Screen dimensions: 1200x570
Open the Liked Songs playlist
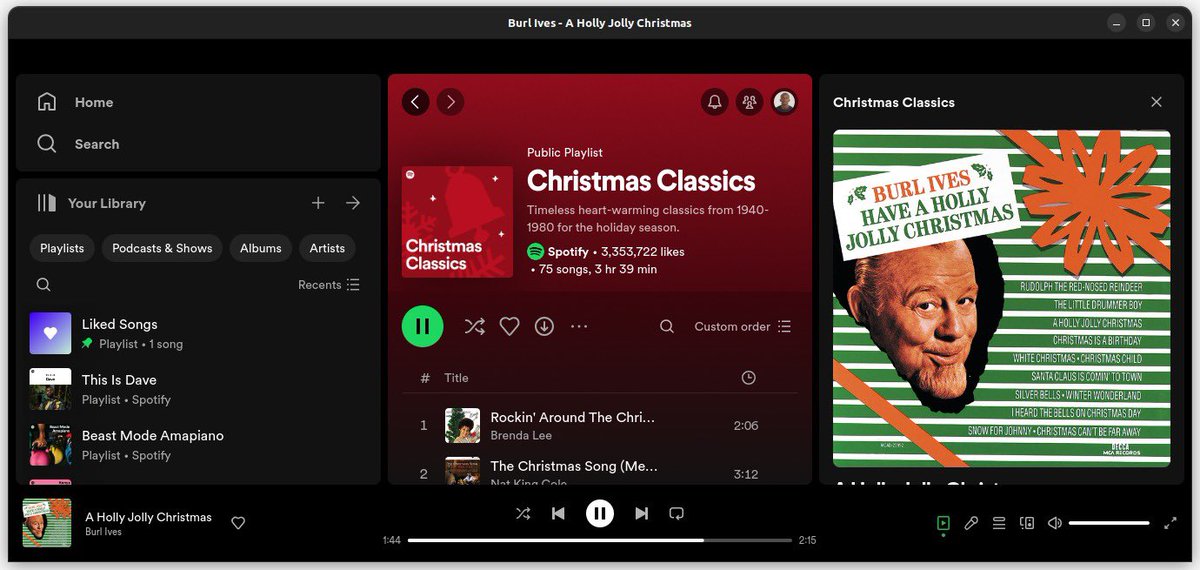tap(199, 333)
